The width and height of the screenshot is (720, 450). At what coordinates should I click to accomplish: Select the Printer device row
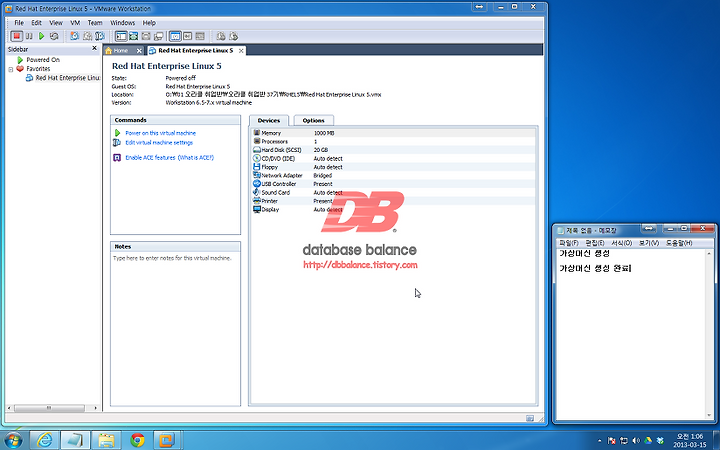pyautogui.click(x=394, y=201)
